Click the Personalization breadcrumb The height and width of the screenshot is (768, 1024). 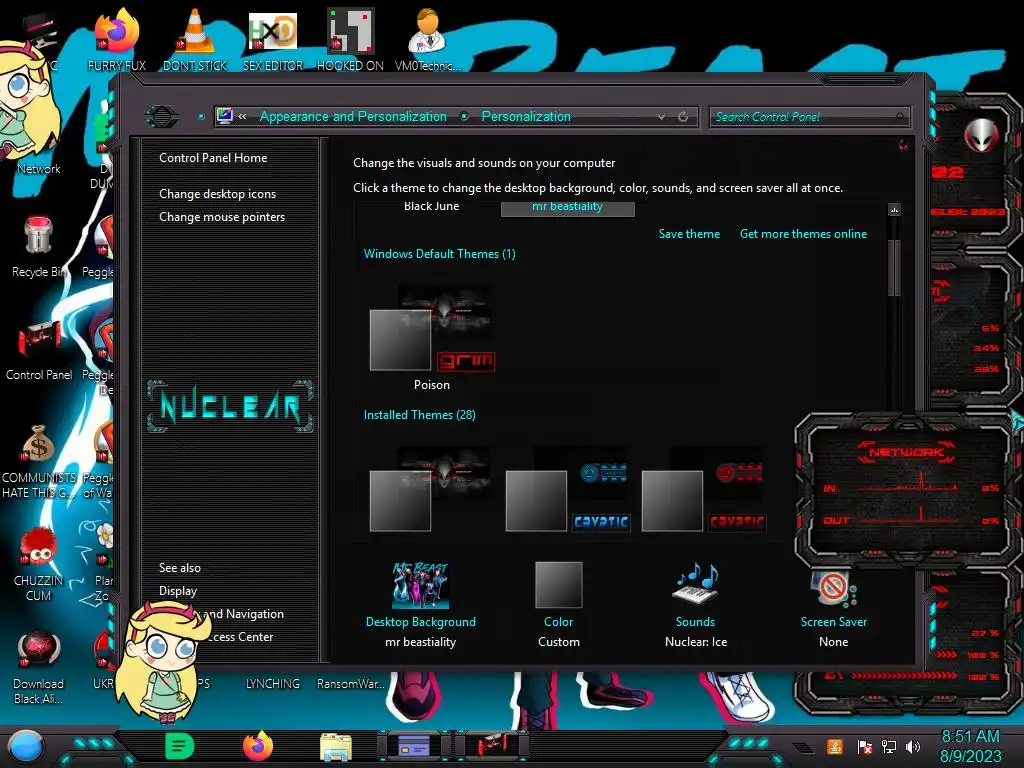tap(526, 116)
